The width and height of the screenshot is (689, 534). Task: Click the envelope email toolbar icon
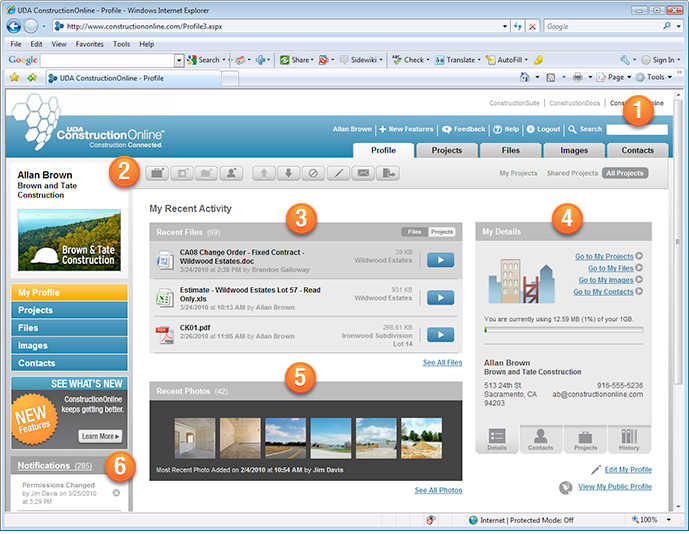363,174
